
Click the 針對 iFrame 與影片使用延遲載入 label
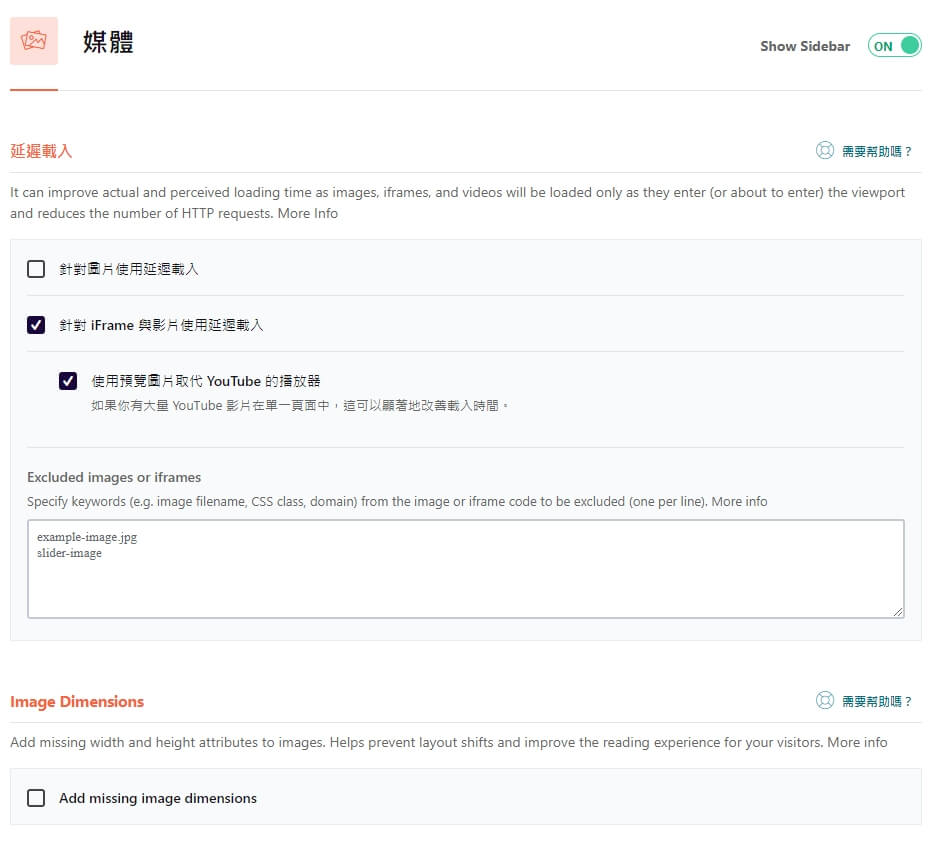pyautogui.click(x=161, y=325)
